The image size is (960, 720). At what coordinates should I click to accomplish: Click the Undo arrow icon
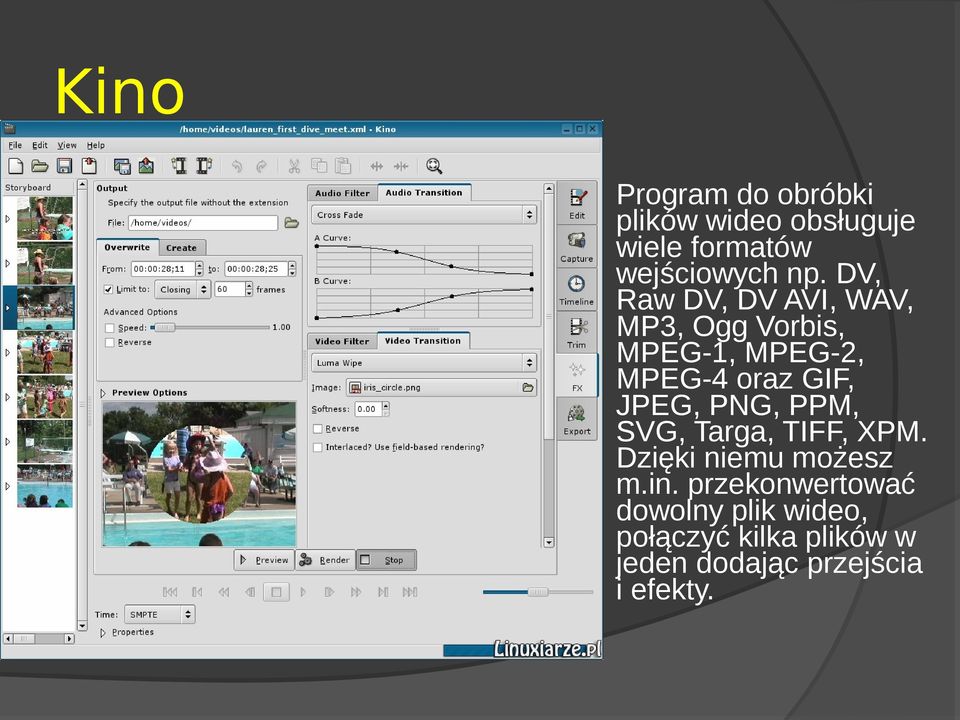(x=237, y=166)
